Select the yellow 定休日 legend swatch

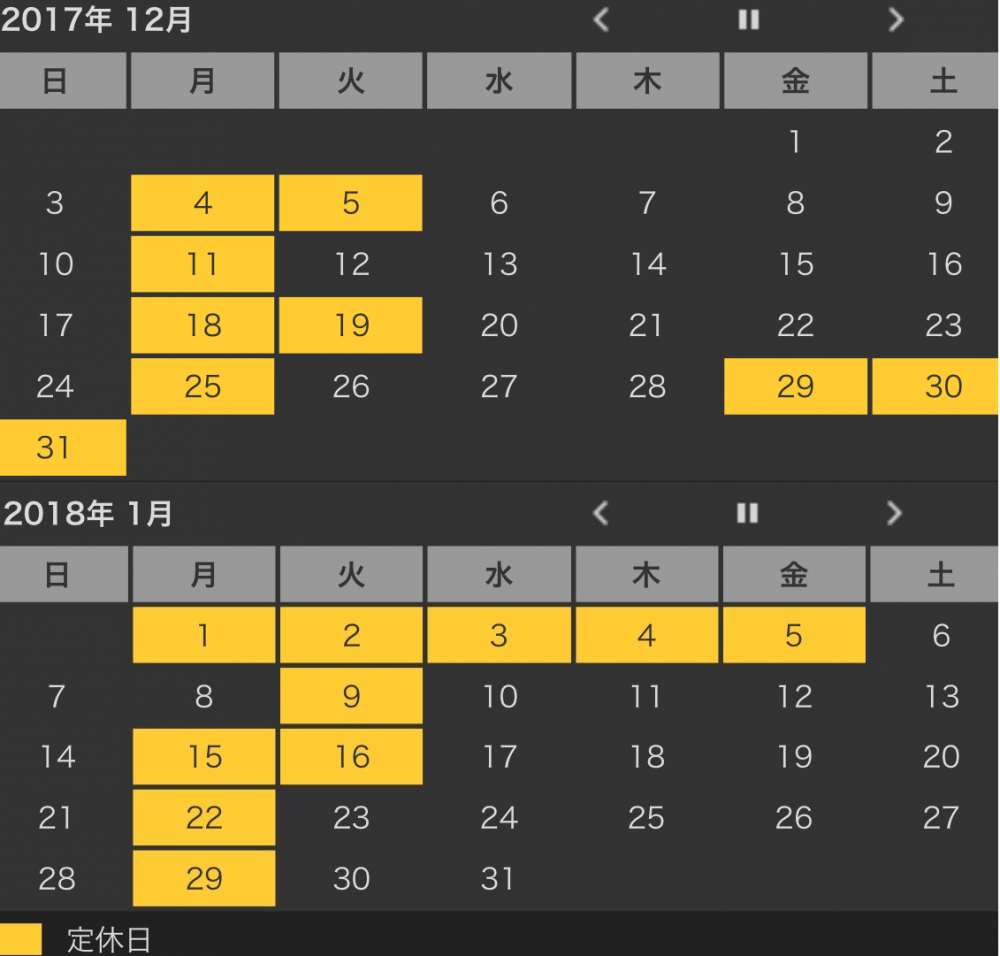(x=20, y=939)
